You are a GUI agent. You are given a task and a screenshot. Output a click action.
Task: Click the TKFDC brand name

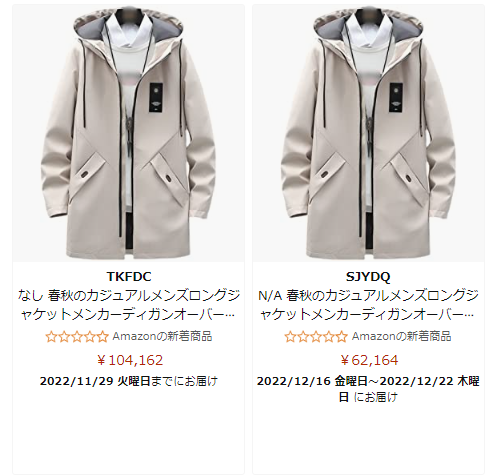(x=129, y=277)
